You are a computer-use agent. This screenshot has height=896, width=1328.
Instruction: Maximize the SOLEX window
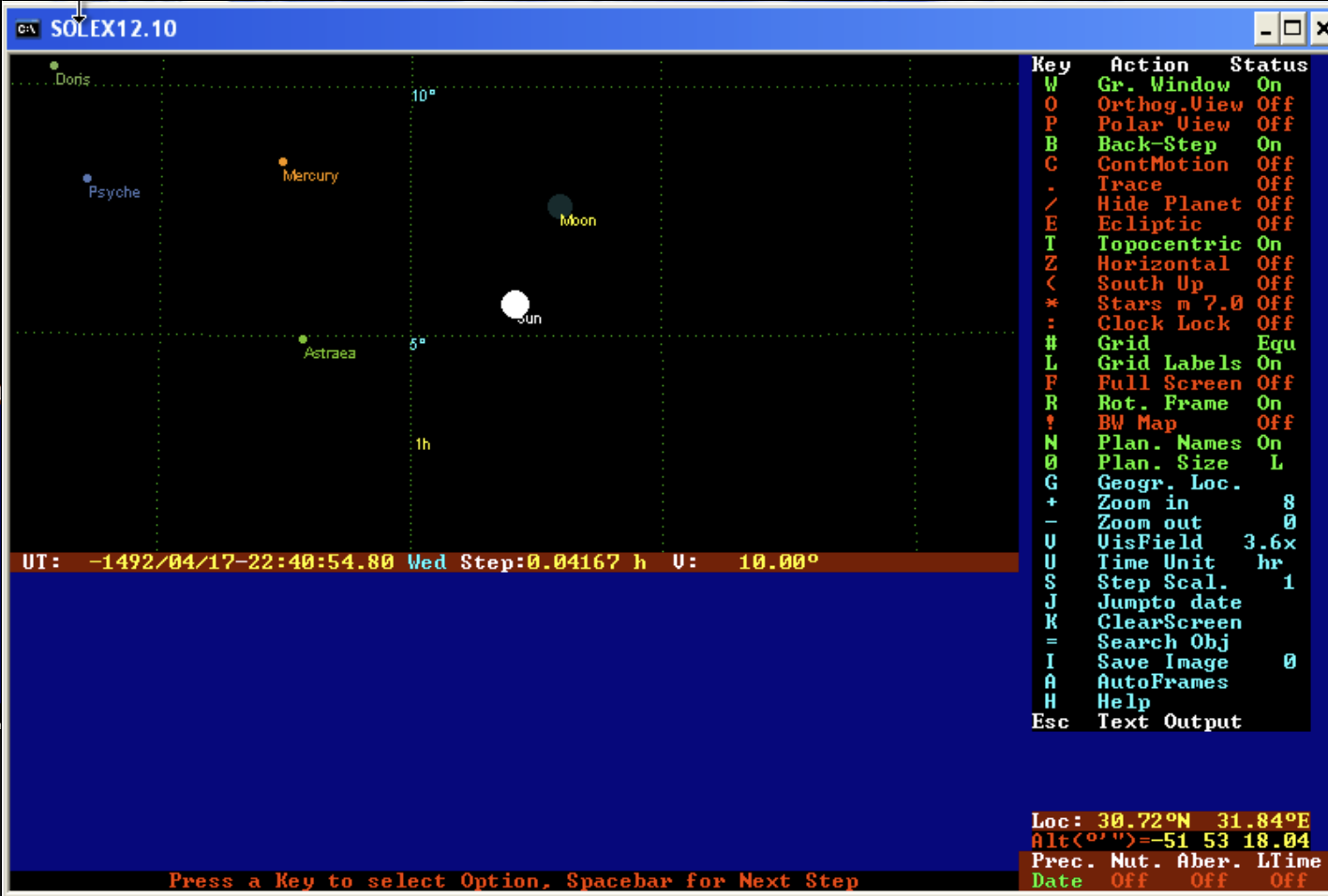[x=1292, y=29]
